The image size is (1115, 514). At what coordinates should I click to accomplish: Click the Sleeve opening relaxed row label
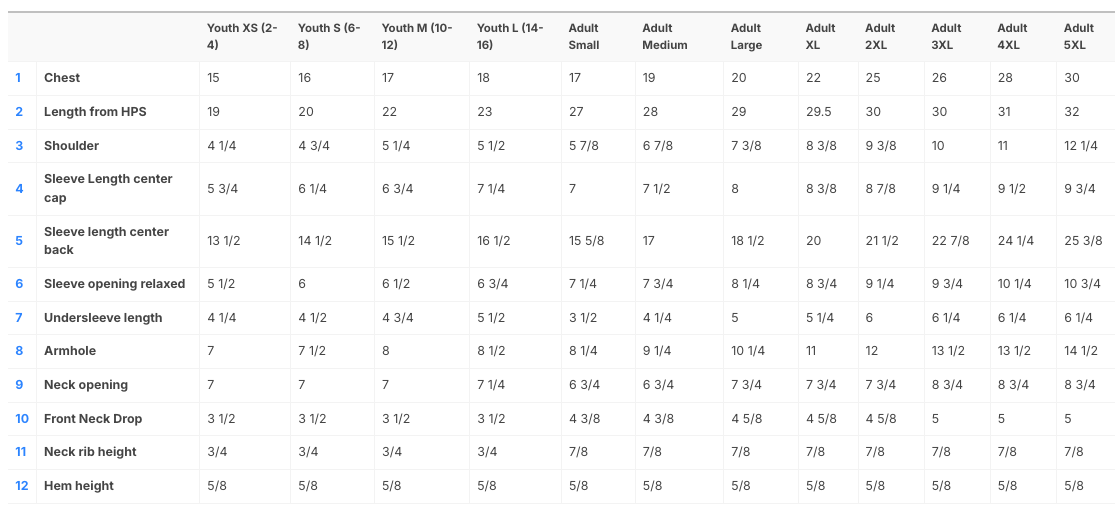114,284
